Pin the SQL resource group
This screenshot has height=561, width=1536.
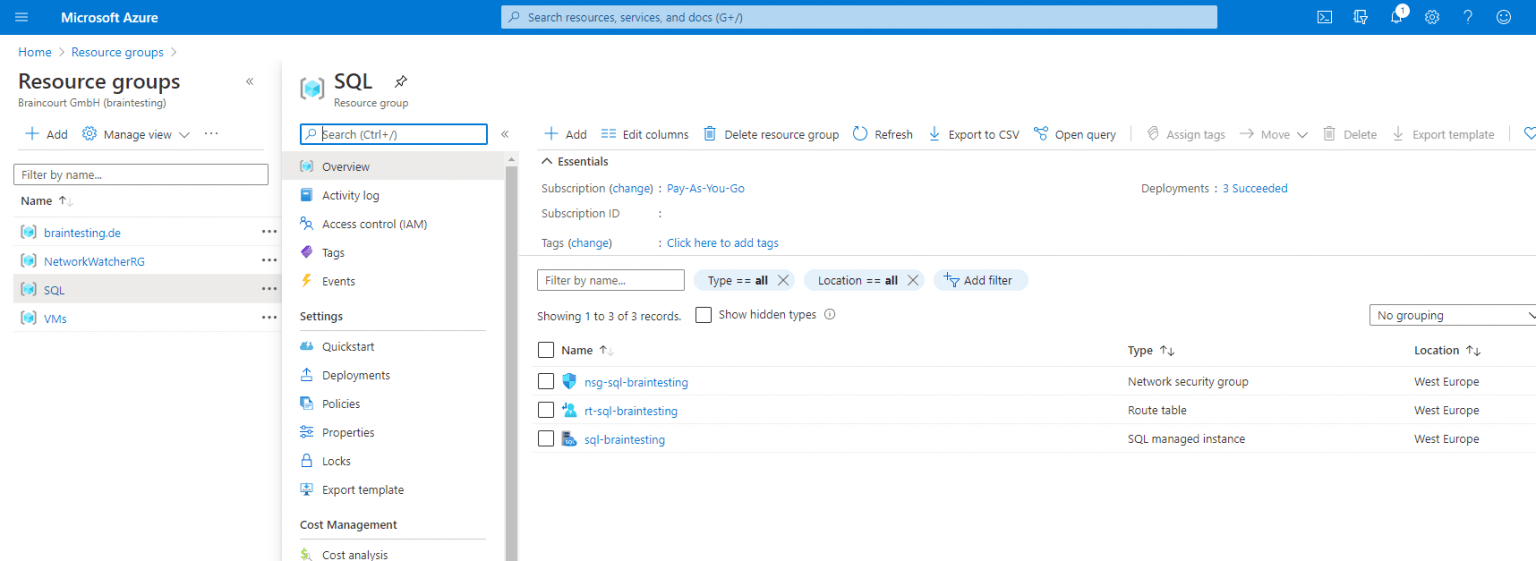[x=401, y=81]
